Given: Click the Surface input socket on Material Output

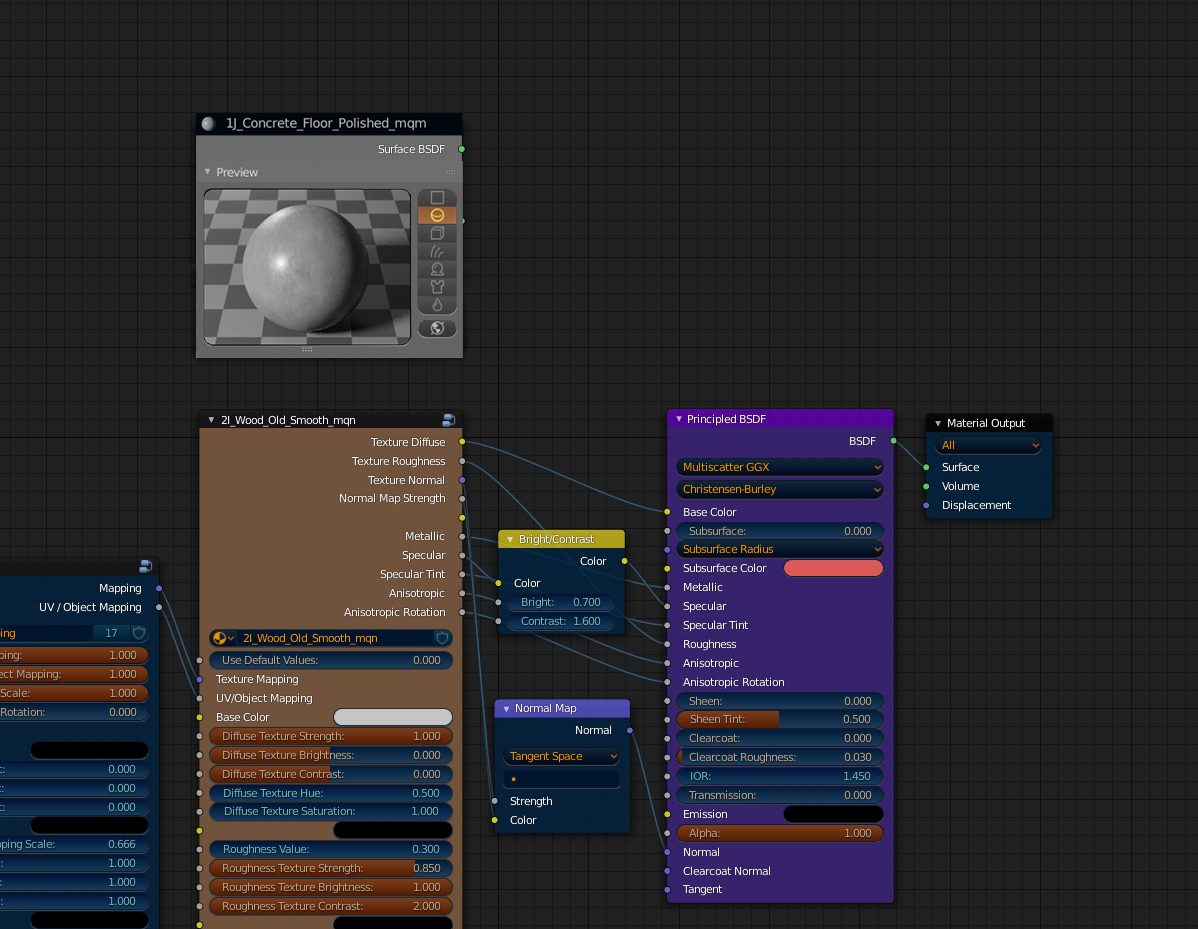Looking at the screenshot, I should click(926, 467).
